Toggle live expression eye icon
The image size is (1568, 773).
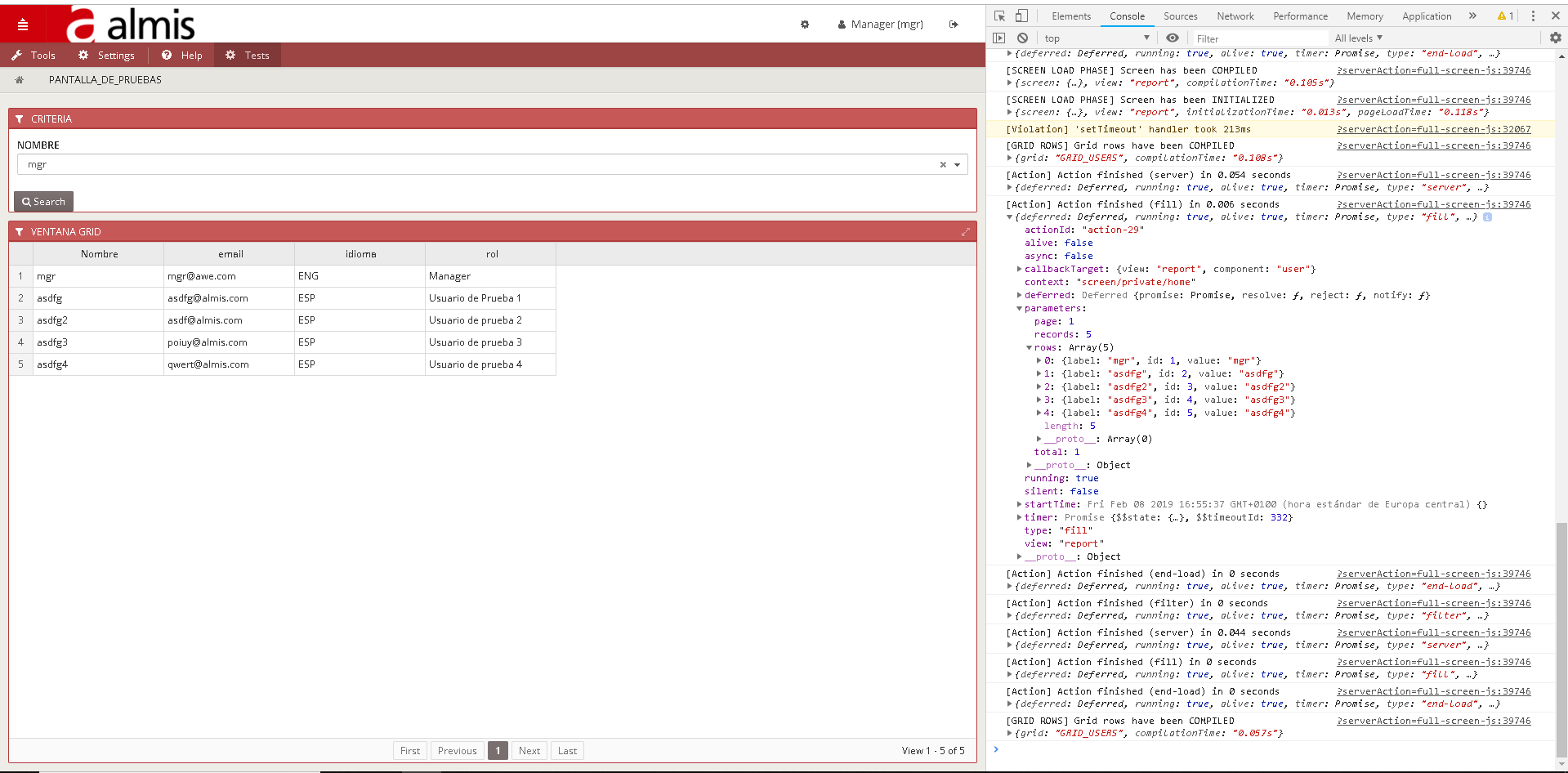[1172, 38]
